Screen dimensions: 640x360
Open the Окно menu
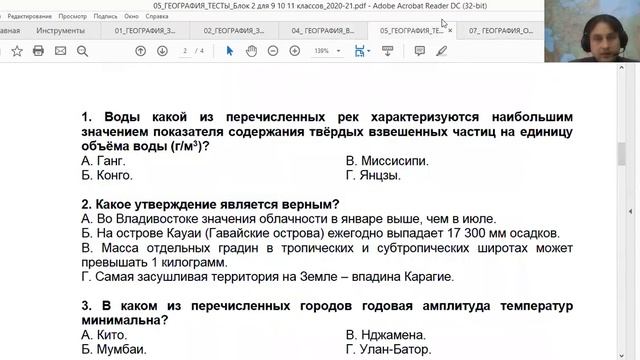click(x=131, y=16)
